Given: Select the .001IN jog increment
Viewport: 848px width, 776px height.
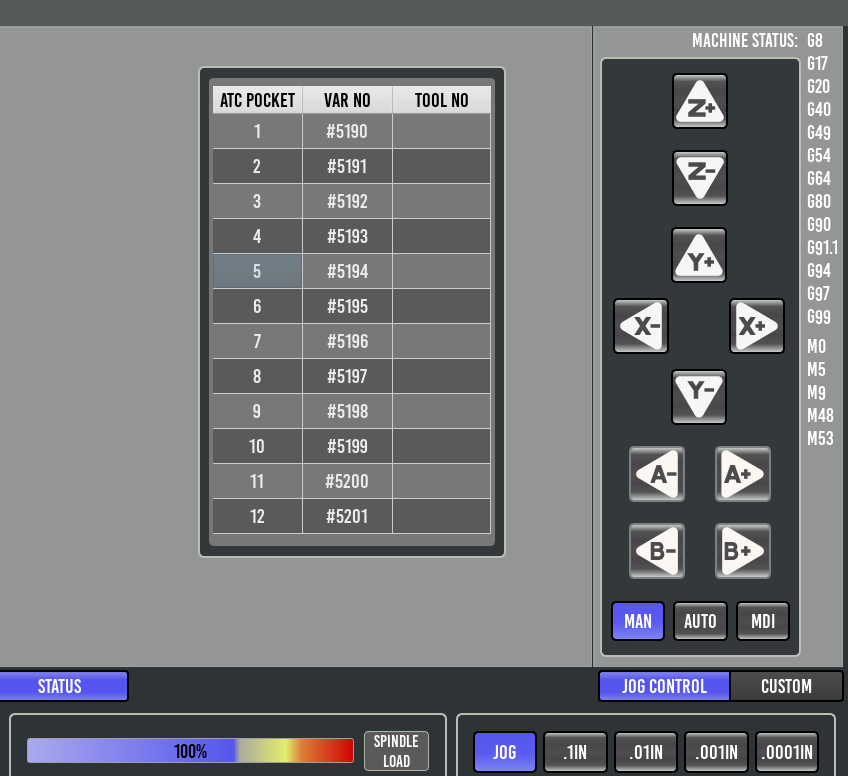Looking at the screenshot, I should coord(716,752).
